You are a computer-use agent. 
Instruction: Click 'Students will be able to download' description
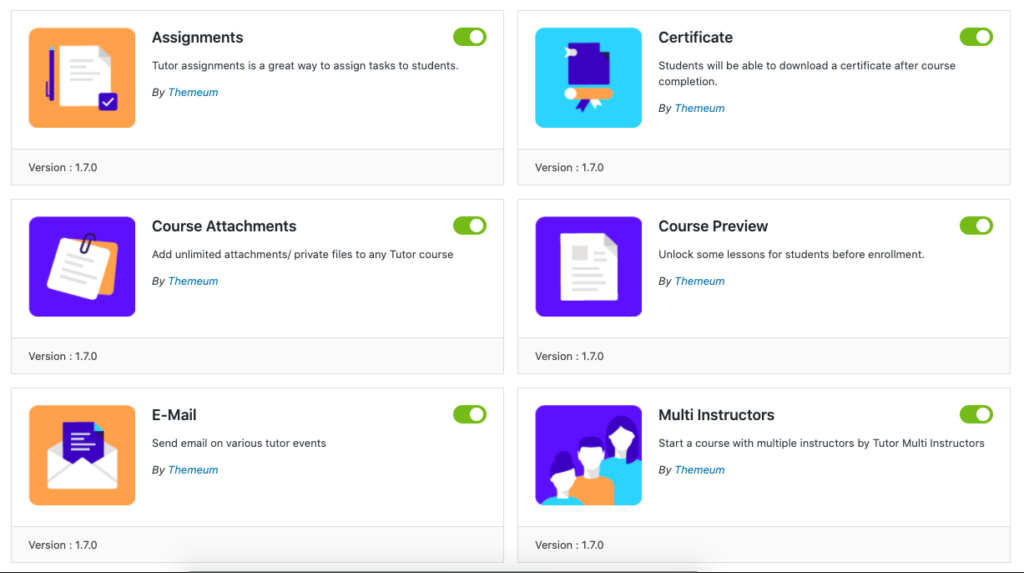[x=807, y=73]
